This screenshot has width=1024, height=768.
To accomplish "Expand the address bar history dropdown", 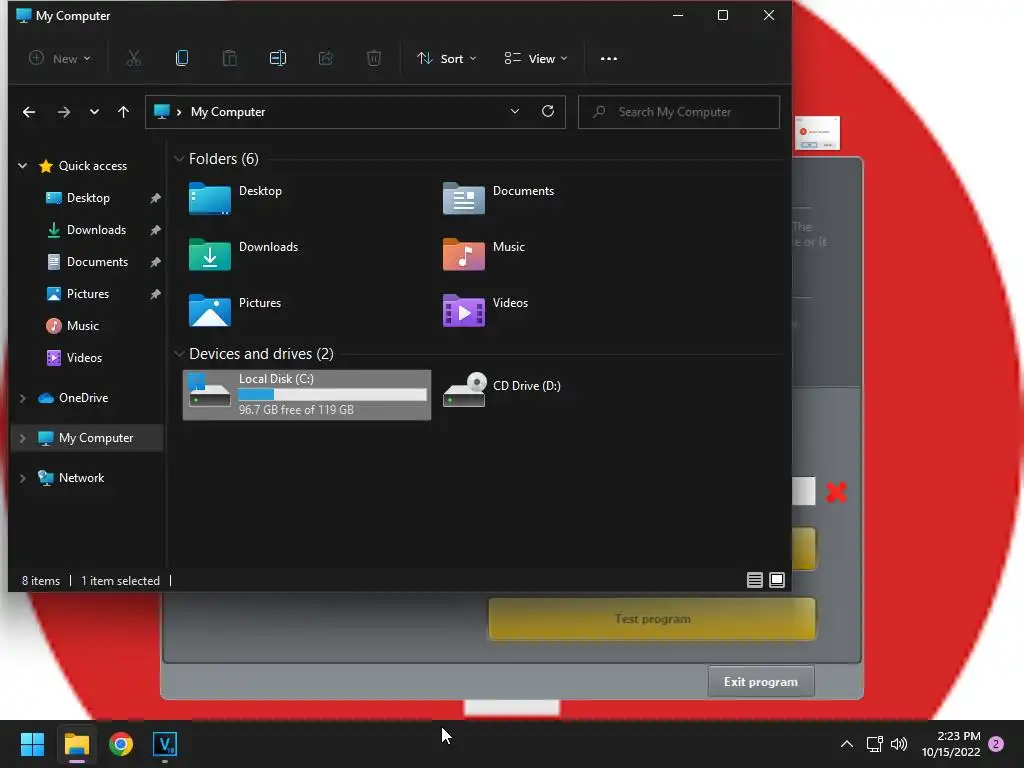I will pyautogui.click(x=515, y=112).
